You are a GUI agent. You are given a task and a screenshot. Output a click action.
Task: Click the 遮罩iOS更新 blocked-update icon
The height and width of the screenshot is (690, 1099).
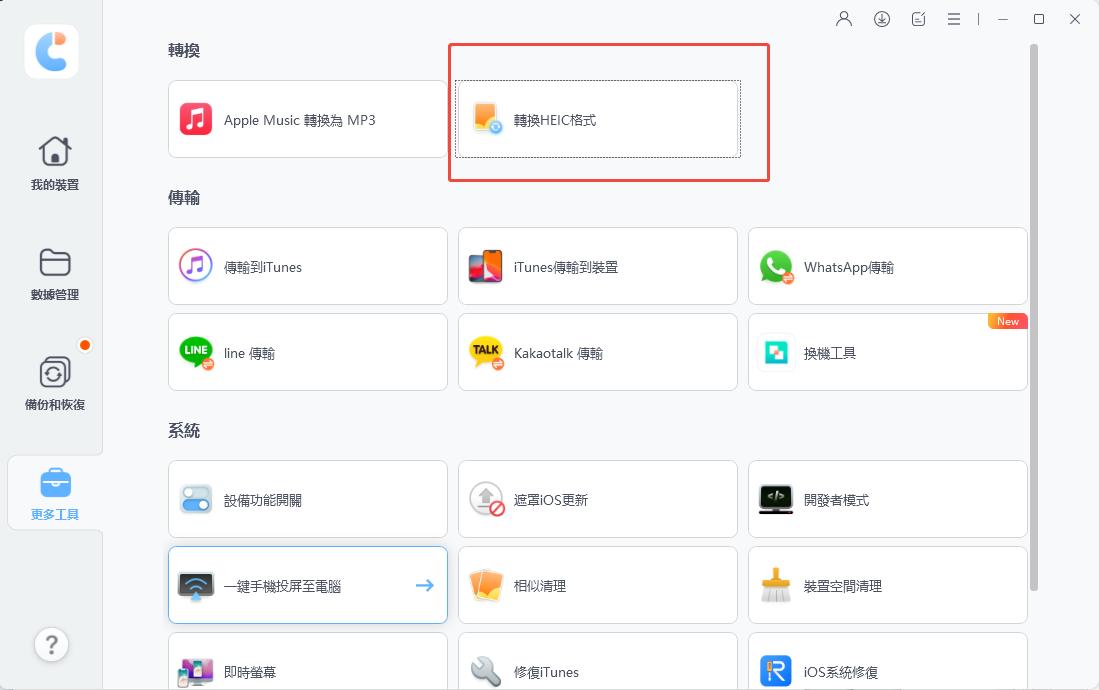pos(486,499)
